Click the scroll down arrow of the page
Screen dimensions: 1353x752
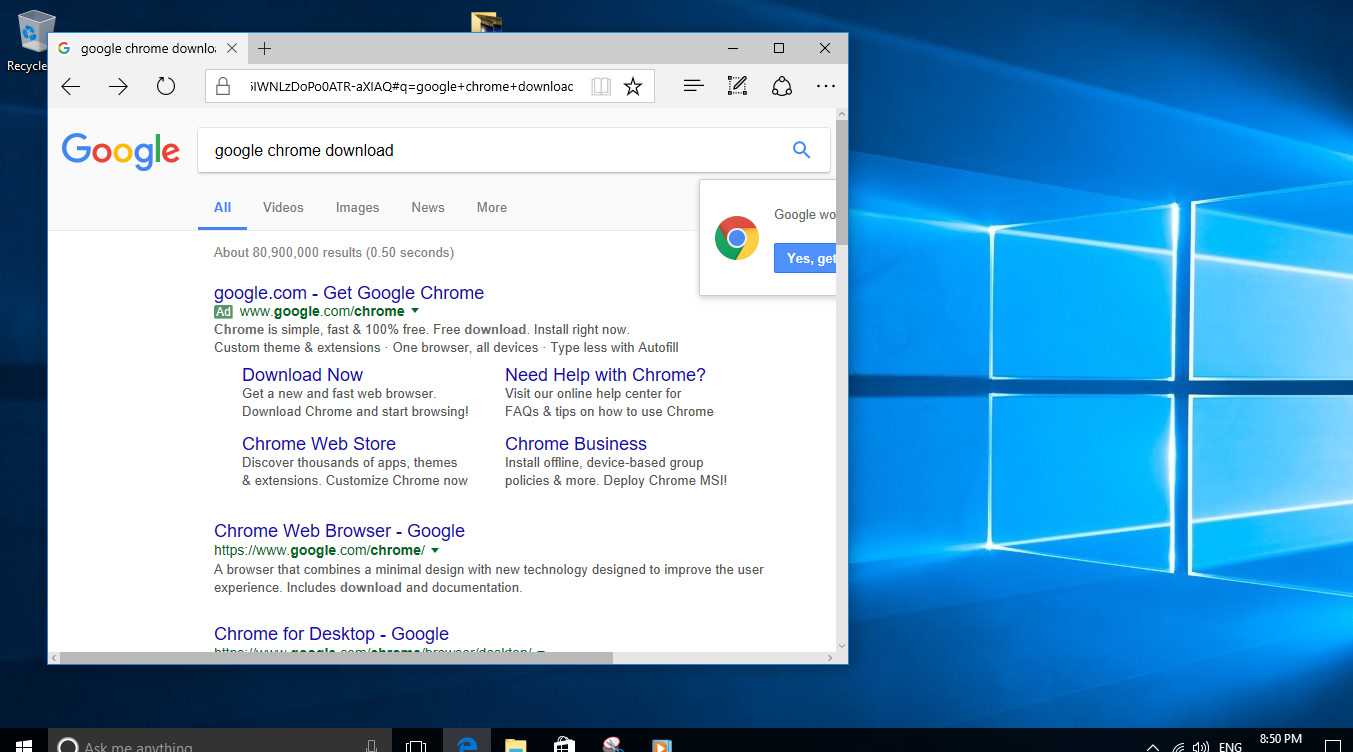842,645
